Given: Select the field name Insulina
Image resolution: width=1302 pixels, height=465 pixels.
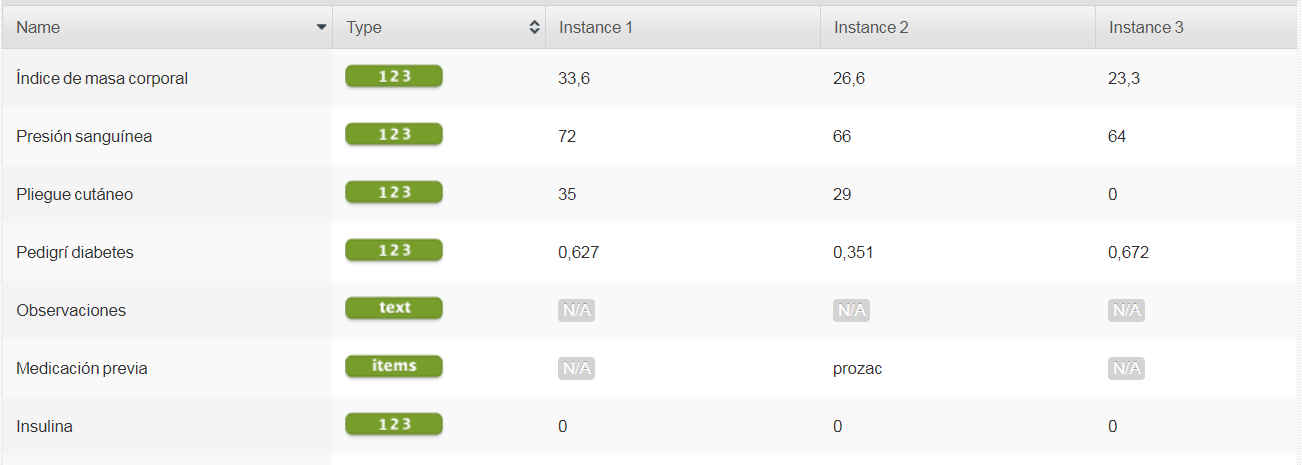Looking at the screenshot, I should click(x=44, y=426).
